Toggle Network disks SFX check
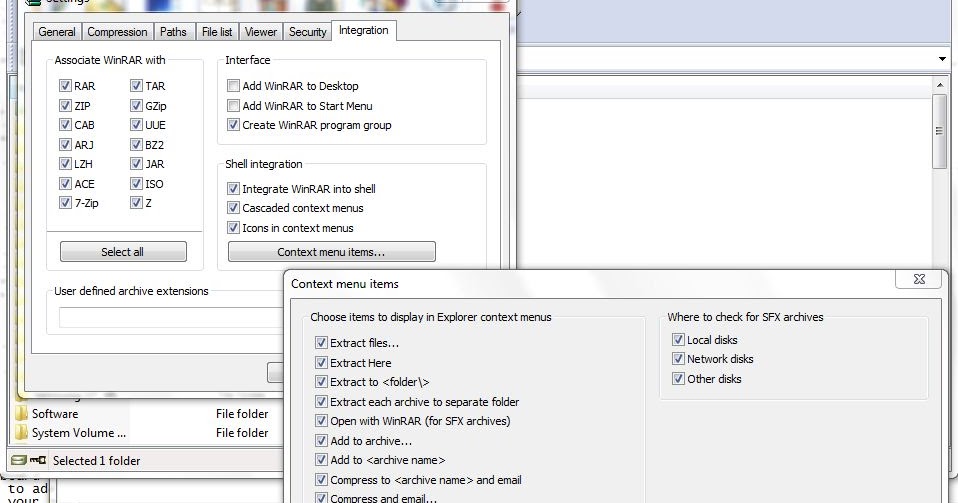This screenshot has width=958, height=503. (678, 359)
